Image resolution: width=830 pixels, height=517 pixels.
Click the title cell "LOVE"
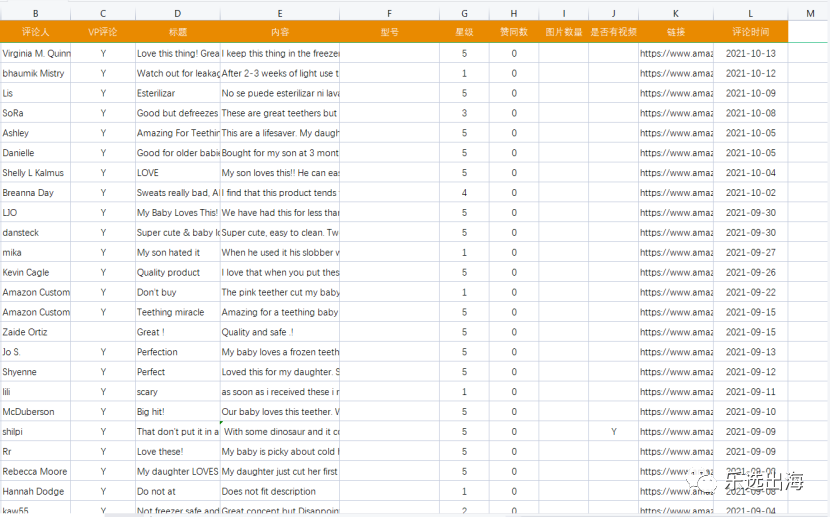pyautogui.click(x=177, y=173)
